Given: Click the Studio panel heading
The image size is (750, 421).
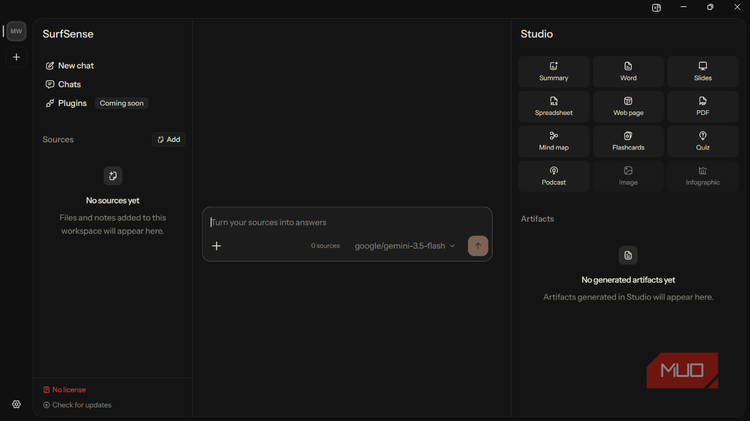Looking at the screenshot, I should coord(537,34).
